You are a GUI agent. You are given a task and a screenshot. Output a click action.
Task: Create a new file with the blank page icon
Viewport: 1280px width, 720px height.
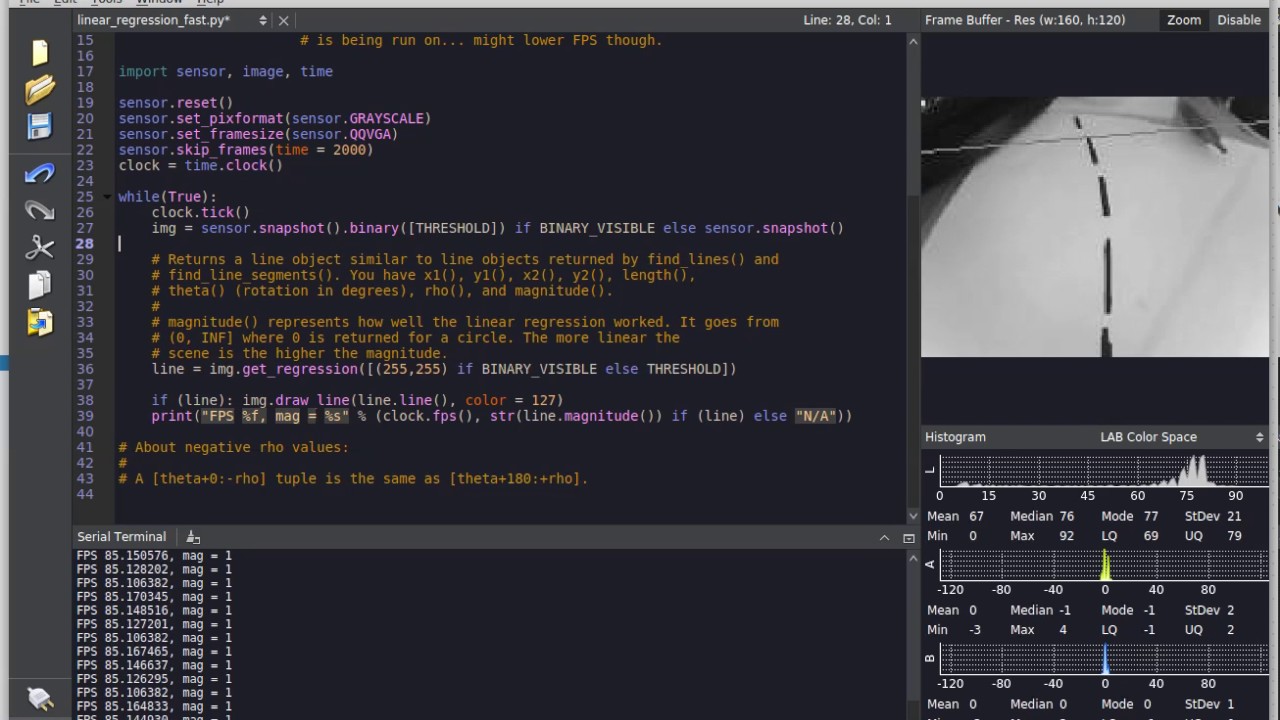(x=40, y=52)
